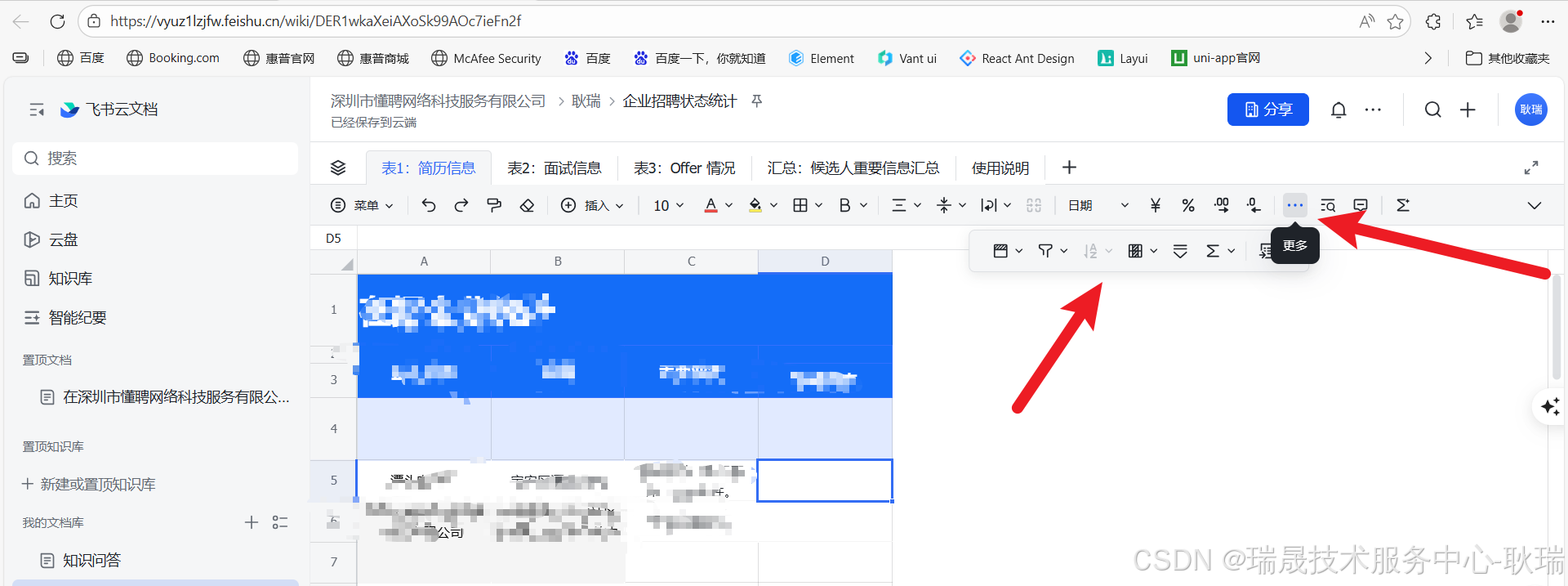The width and height of the screenshot is (1568, 586).
Task: Apply the red font color button
Action: (x=711, y=205)
